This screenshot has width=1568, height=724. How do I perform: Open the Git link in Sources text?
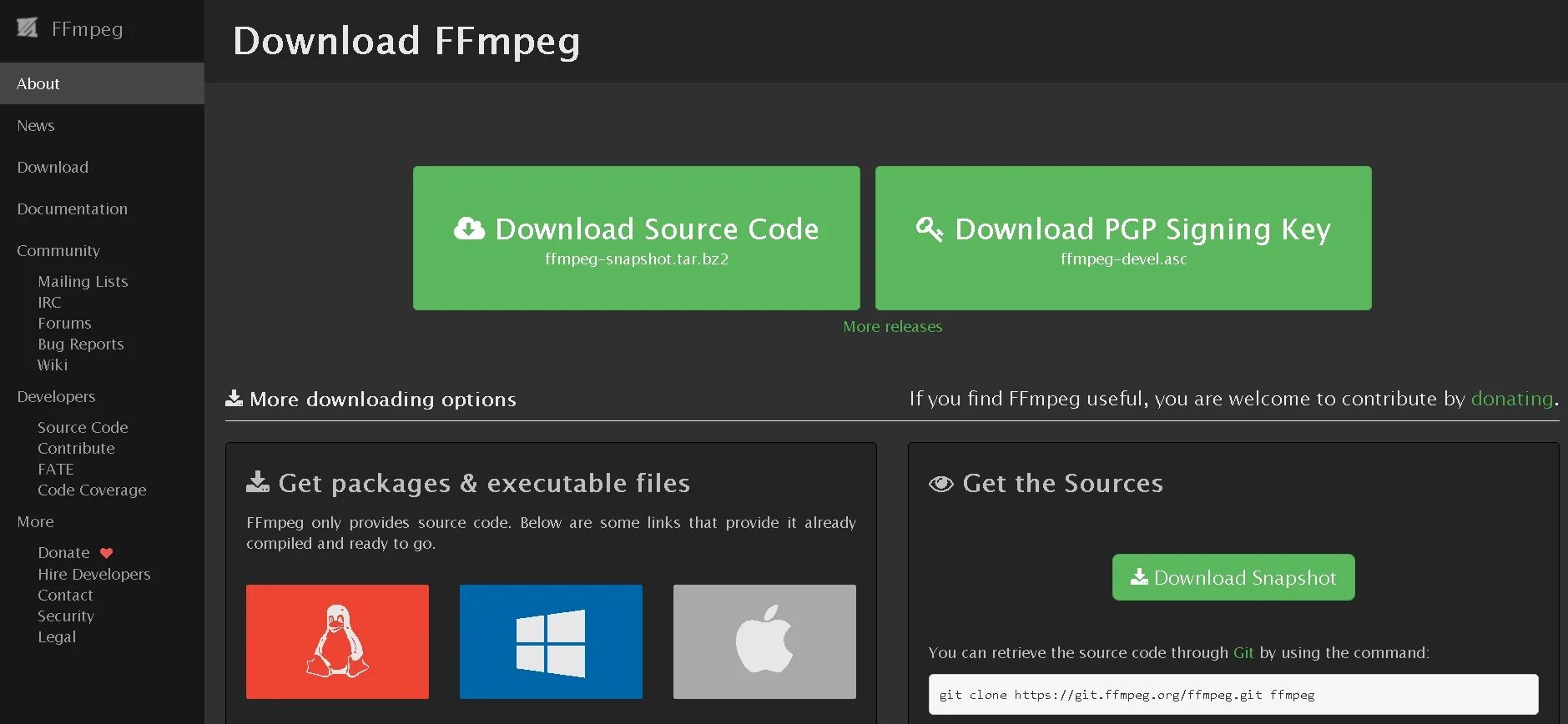tap(1243, 653)
